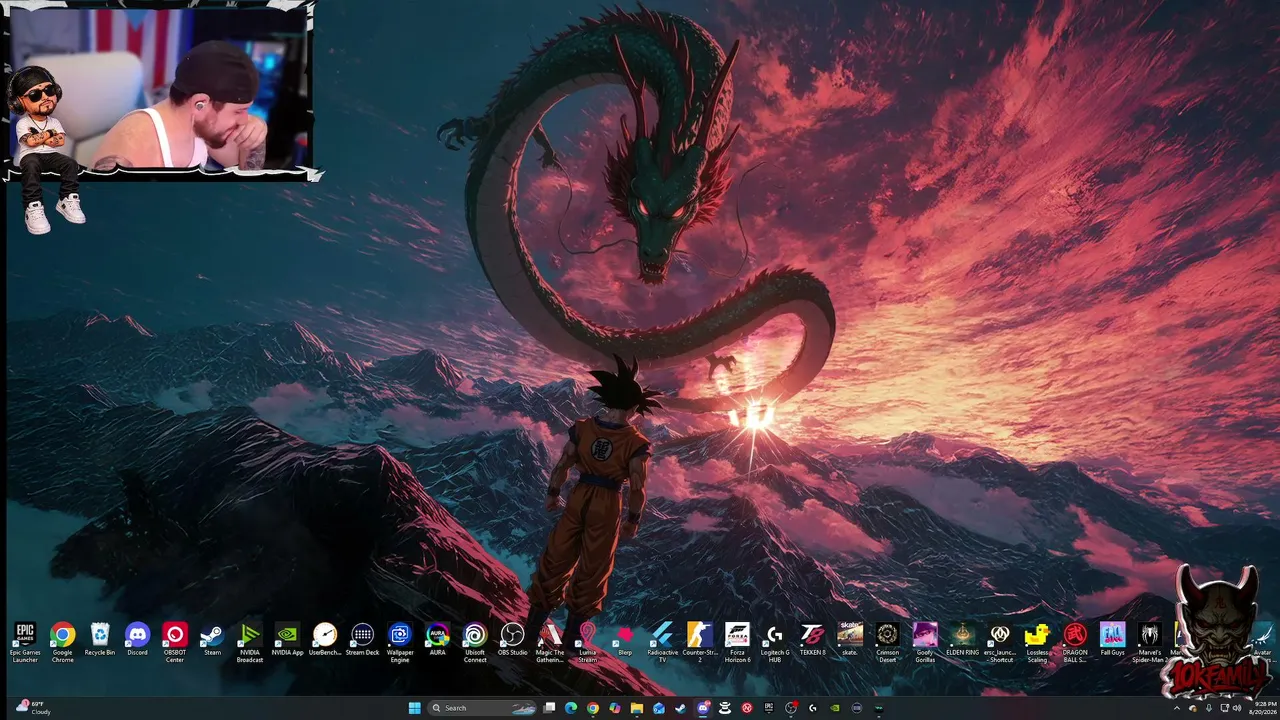Select the Lumia Stream desktop shortcut

click(587, 641)
